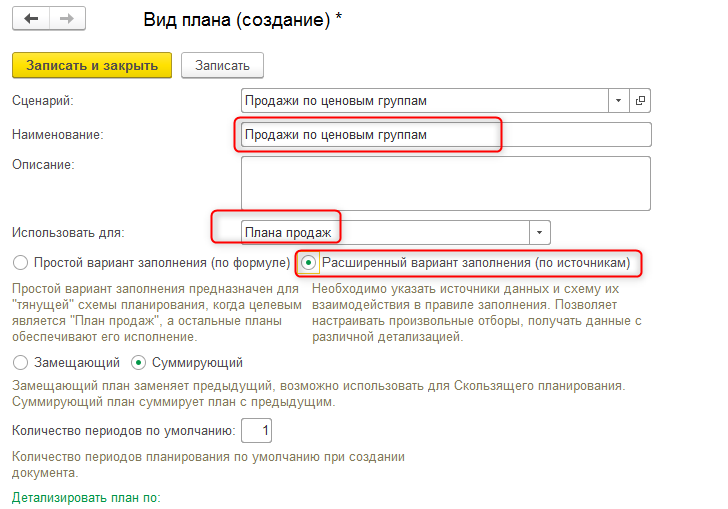
Task: Select 'Простой вариант заполнения (по формуле)'
Action: (20, 263)
